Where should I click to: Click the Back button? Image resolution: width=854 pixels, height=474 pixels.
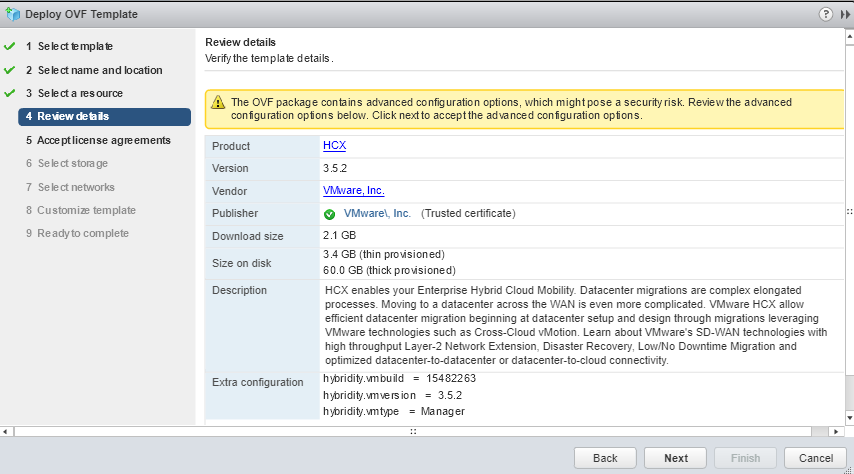tap(605, 458)
